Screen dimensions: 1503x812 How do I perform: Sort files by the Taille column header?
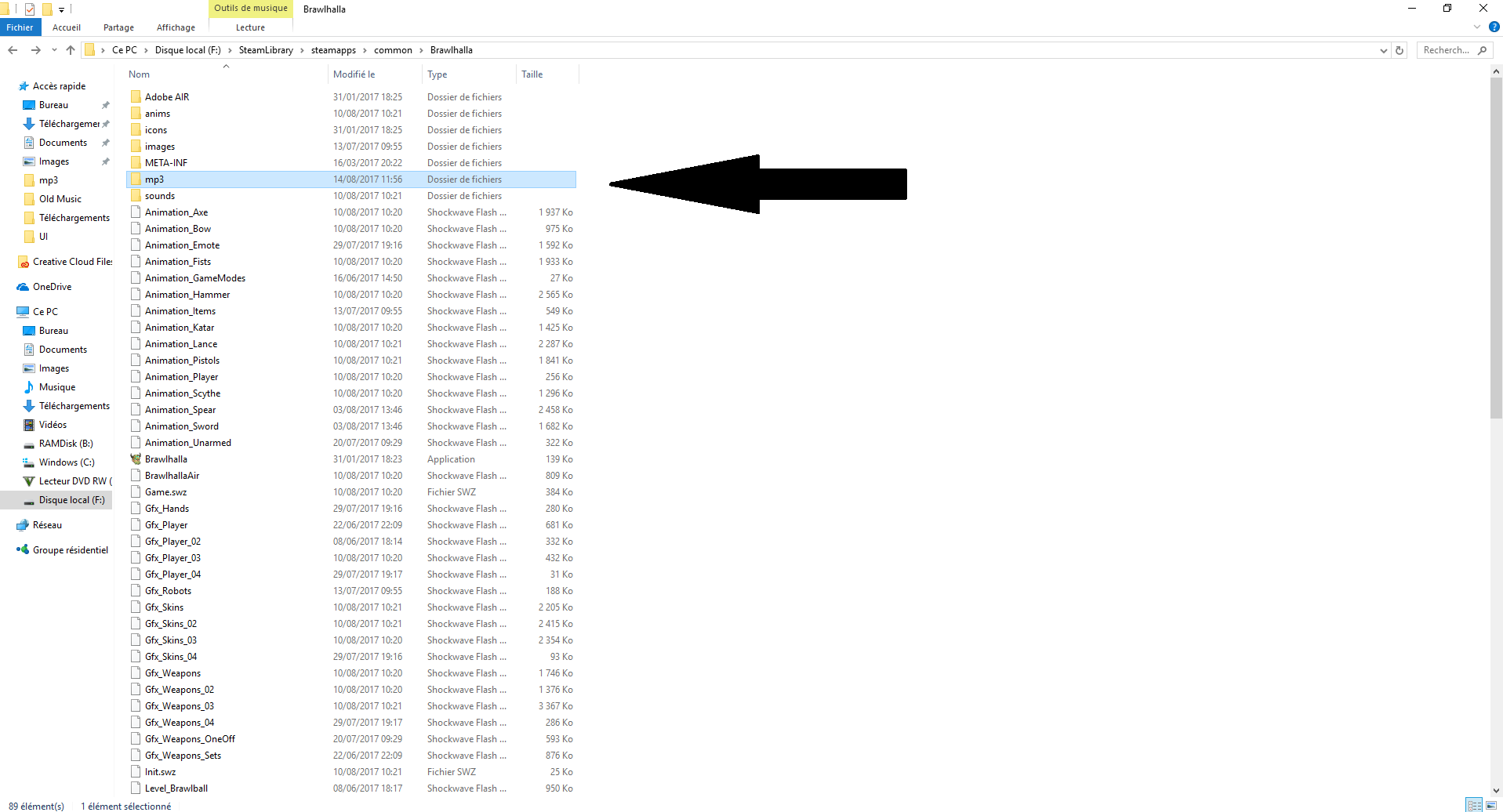click(x=547, y=74)
